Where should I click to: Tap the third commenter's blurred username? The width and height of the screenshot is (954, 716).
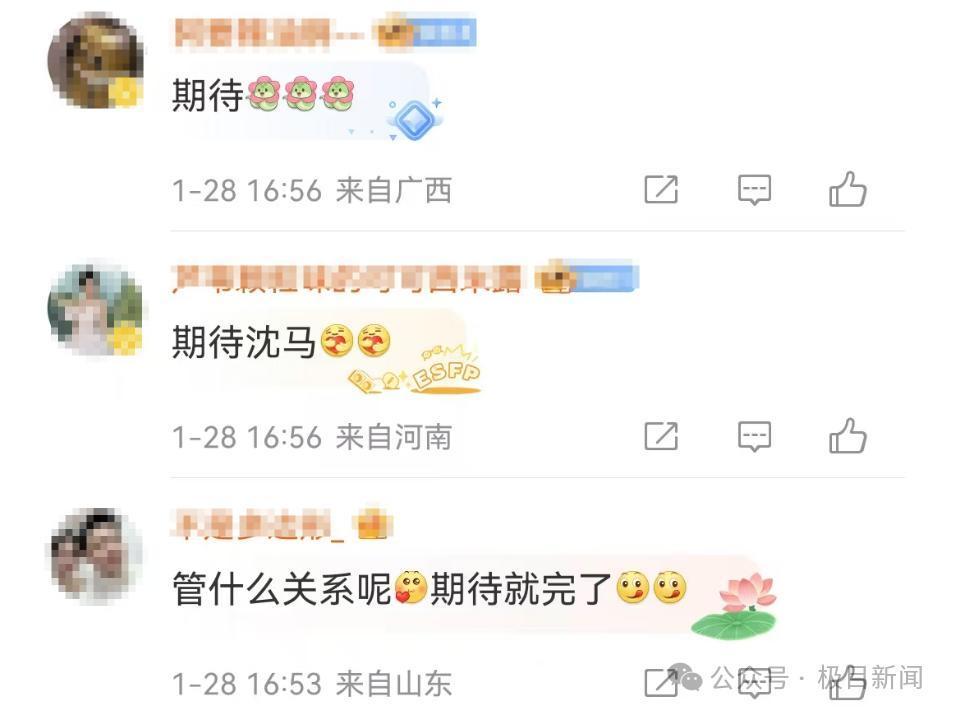coord(259,525)
